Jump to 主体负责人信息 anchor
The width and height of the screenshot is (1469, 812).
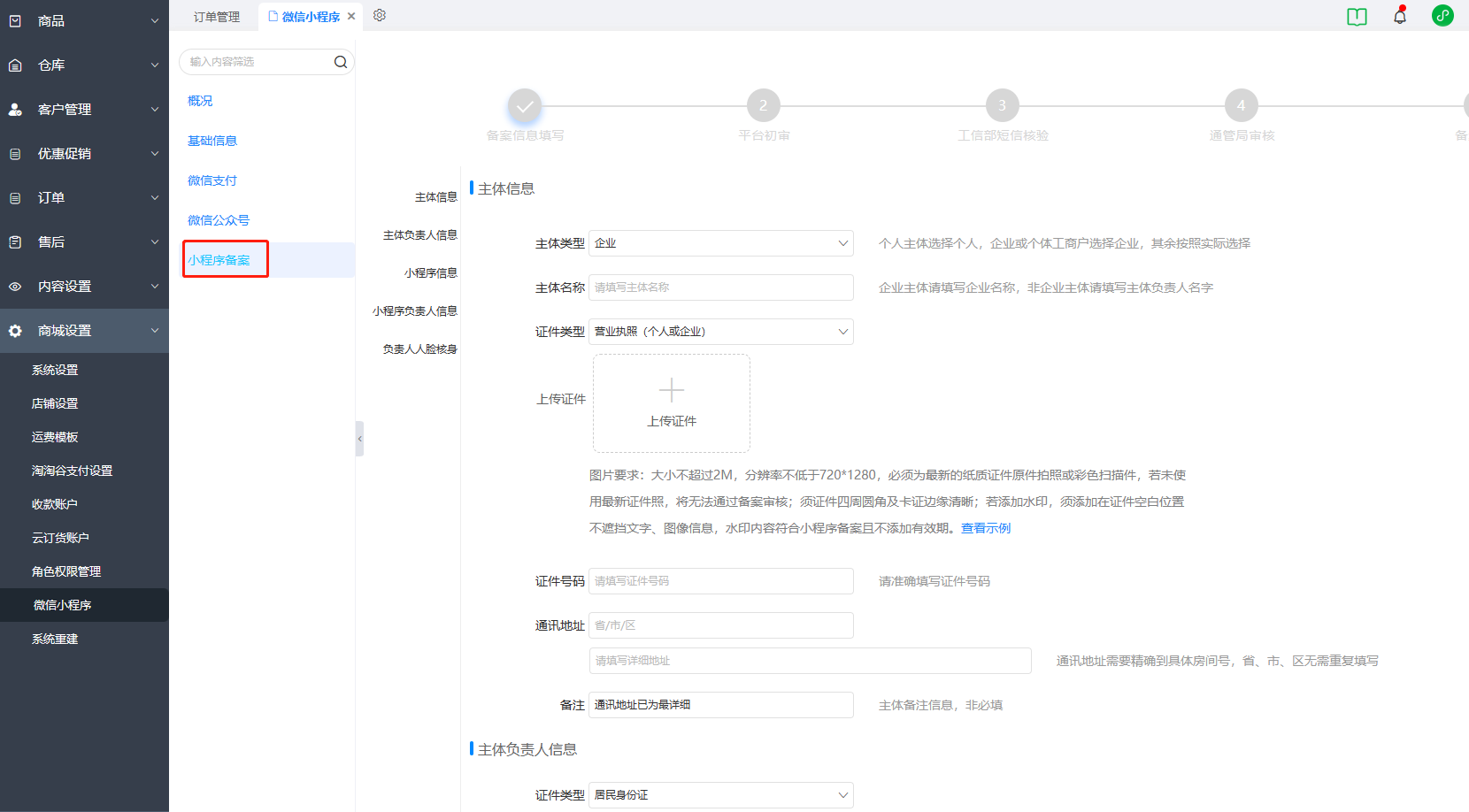[x=420, y=235]
